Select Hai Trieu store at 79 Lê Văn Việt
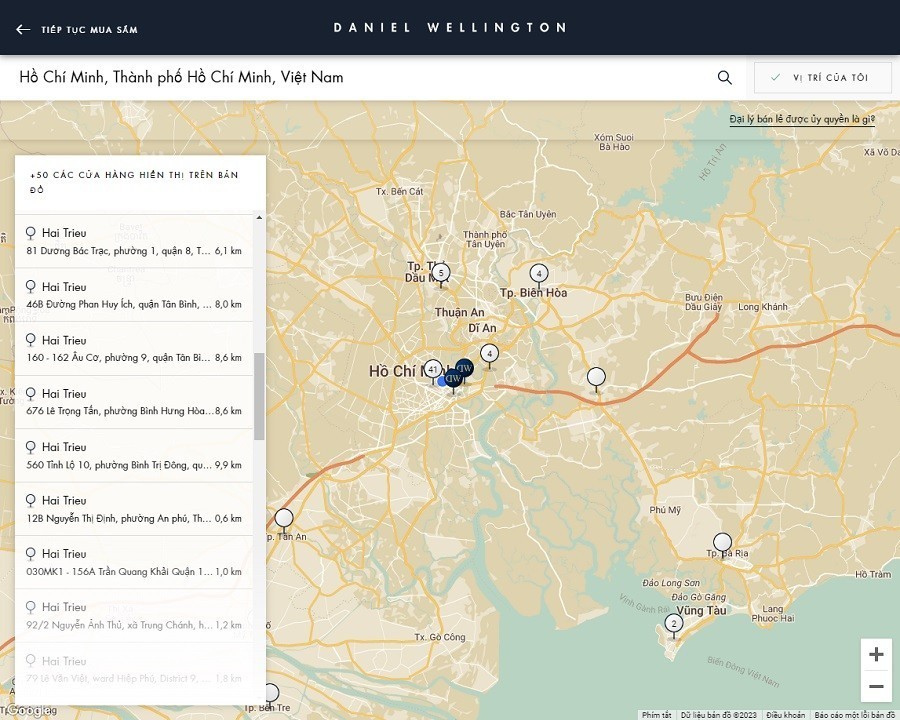Image resolution: width=900 pixels, height=720 pixels. click(x=134, y=669)
